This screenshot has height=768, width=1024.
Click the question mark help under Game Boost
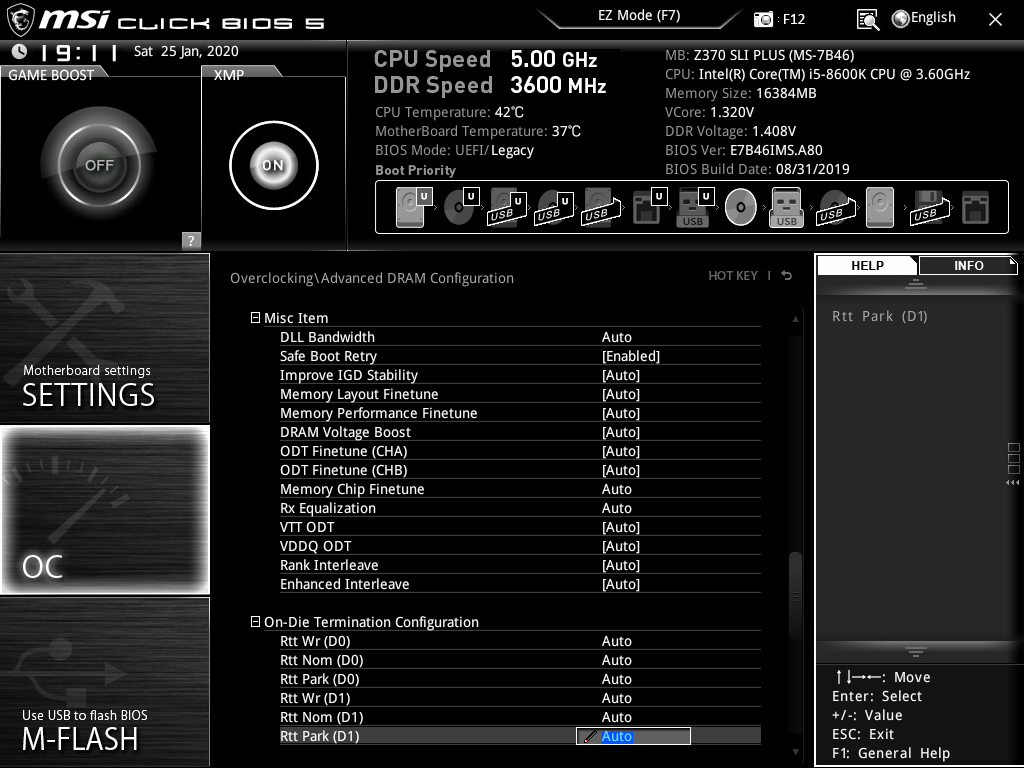pyautogui.click(x=191, y=240)
